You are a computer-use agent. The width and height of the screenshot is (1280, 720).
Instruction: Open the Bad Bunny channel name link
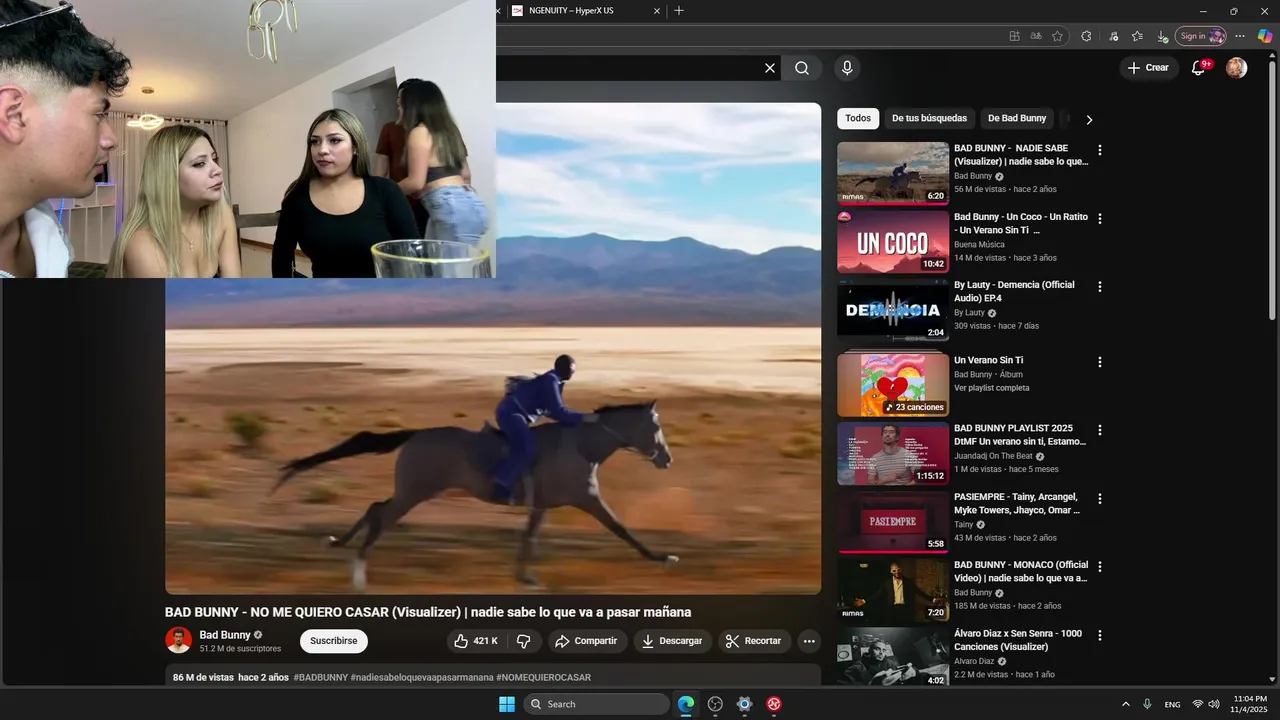[x=225, y=635]
